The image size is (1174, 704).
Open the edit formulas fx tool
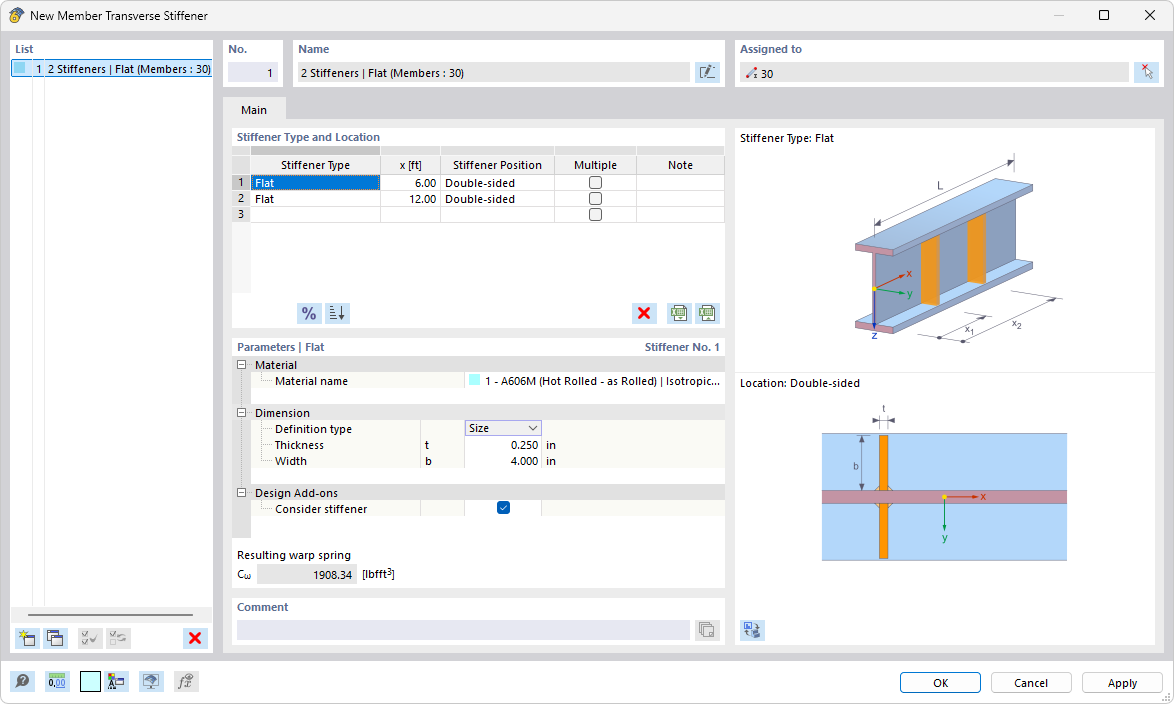(185, 681)
